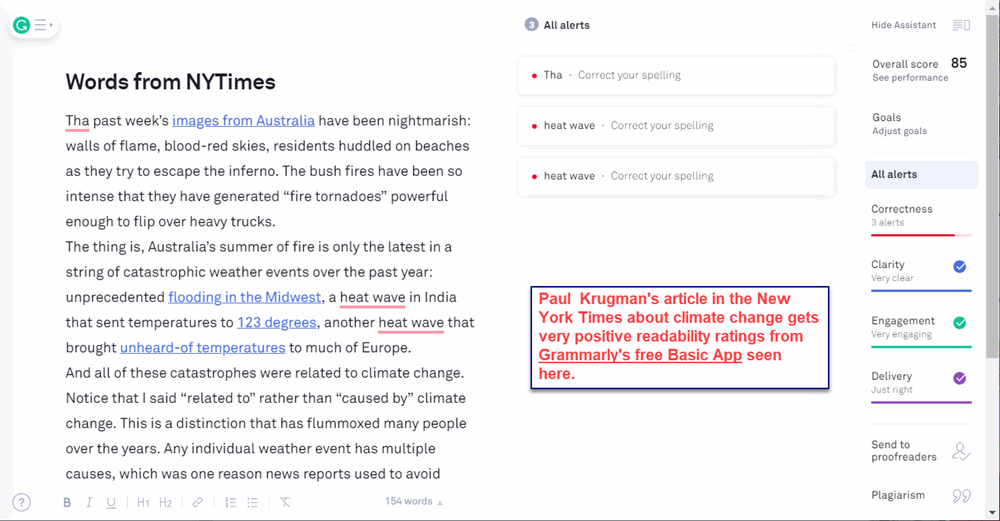Apply Heading 1 style
1000x521 pixels.
tap(143, 503)
